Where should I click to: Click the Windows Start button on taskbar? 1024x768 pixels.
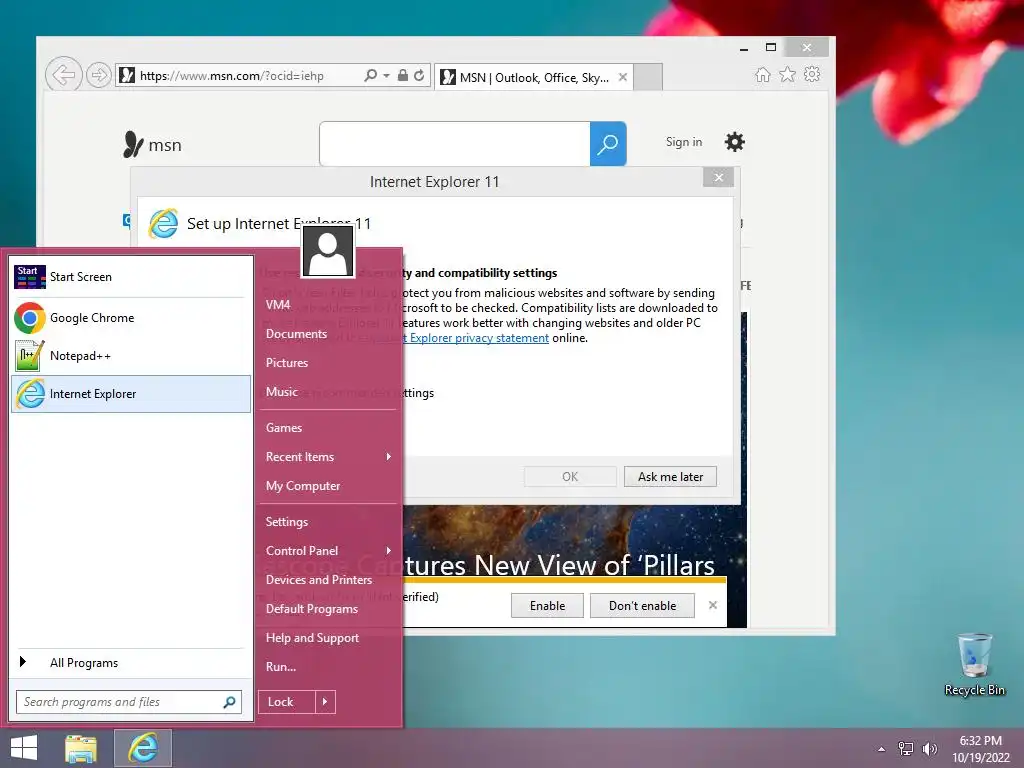coord(24,748)
